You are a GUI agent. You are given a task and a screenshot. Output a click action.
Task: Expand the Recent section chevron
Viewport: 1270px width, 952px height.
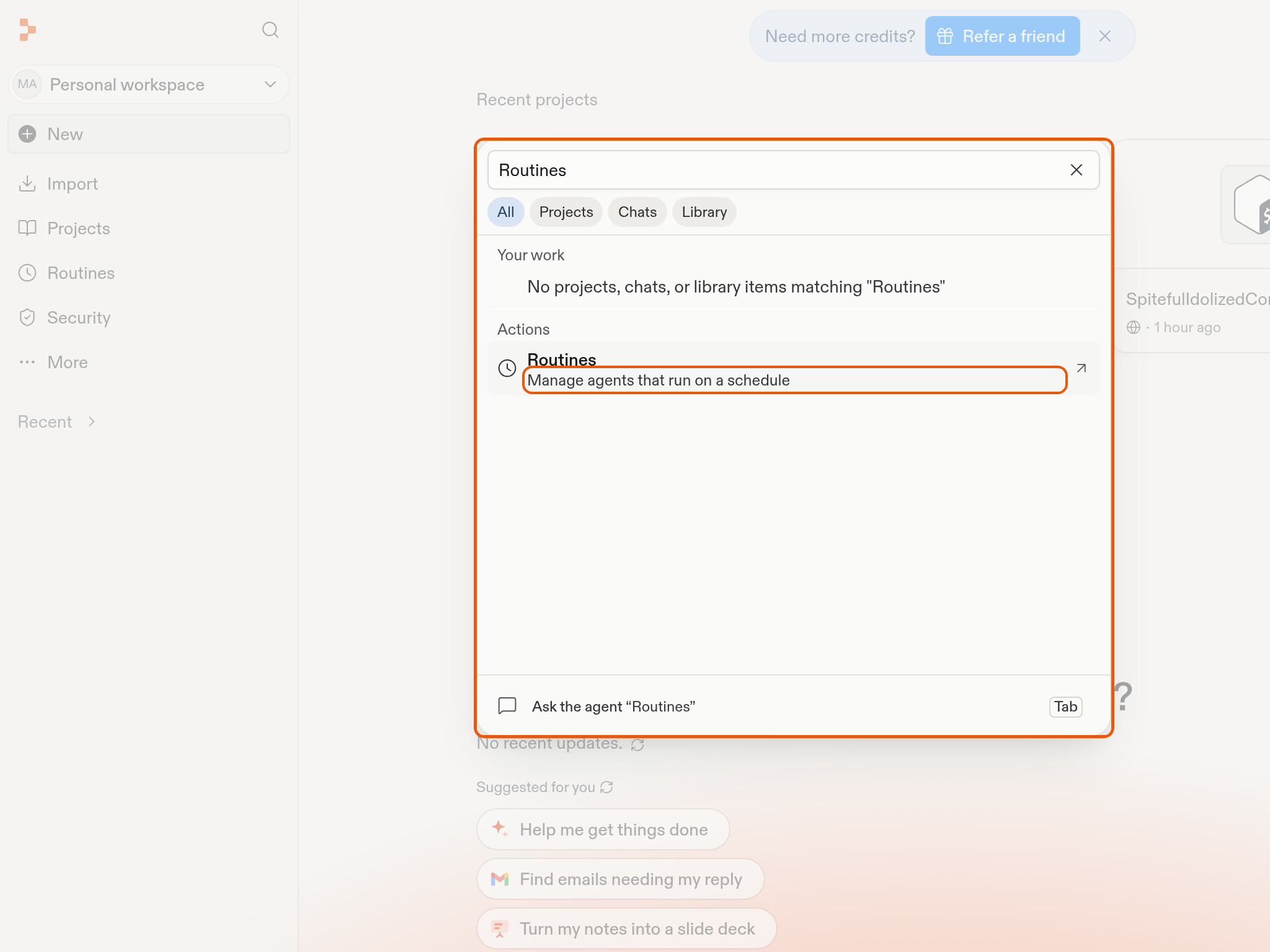[92, 421]
